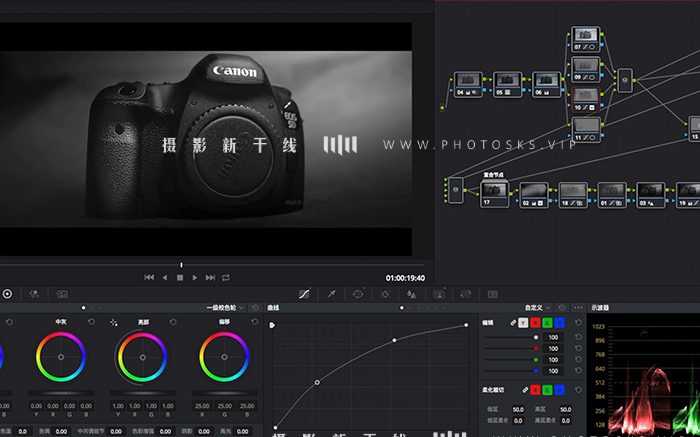Select node 04 in node graph
Viewport: 700px width, 437px height.
[x=468, y=84]
